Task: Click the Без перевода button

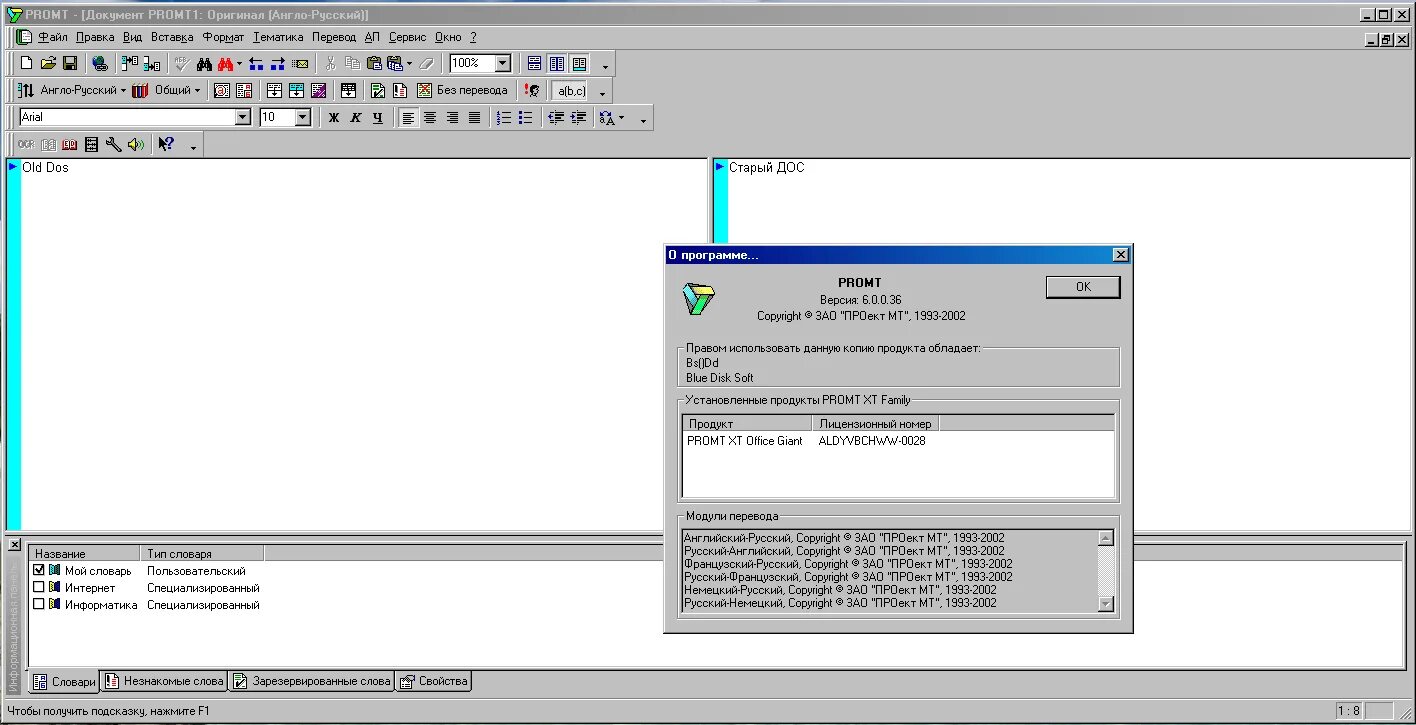Action: tap(462, 90)
